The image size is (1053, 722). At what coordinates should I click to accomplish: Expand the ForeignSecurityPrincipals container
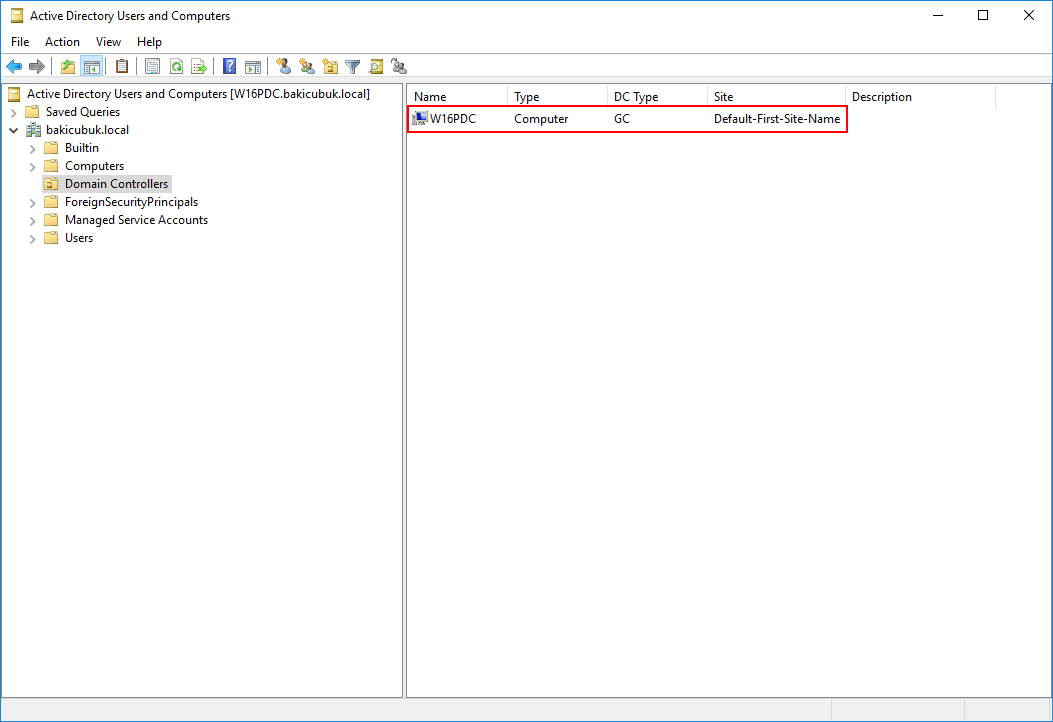point(32,202)
